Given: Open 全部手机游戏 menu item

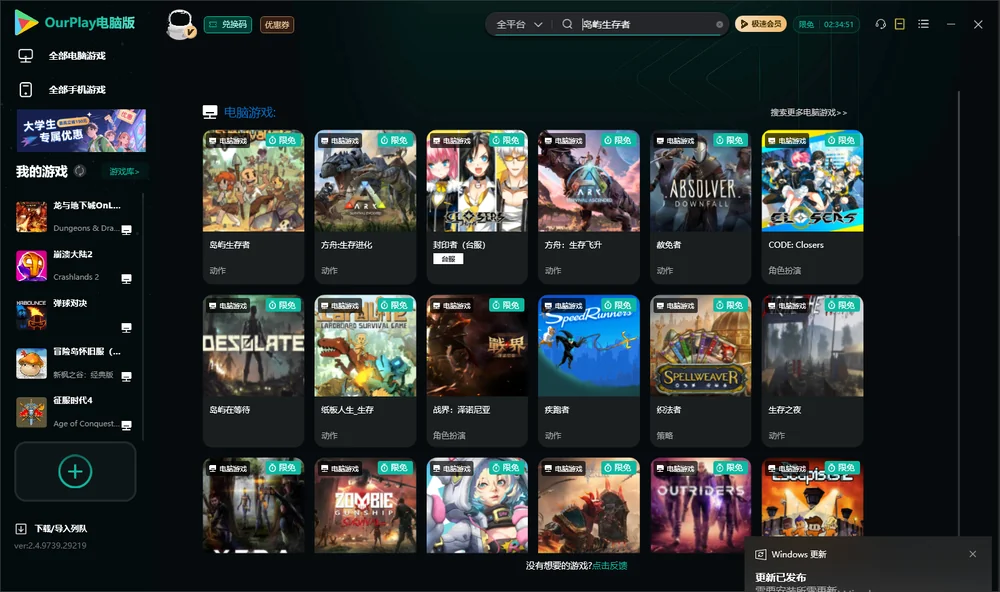Looking at the screenshot, I should [77, 90].
